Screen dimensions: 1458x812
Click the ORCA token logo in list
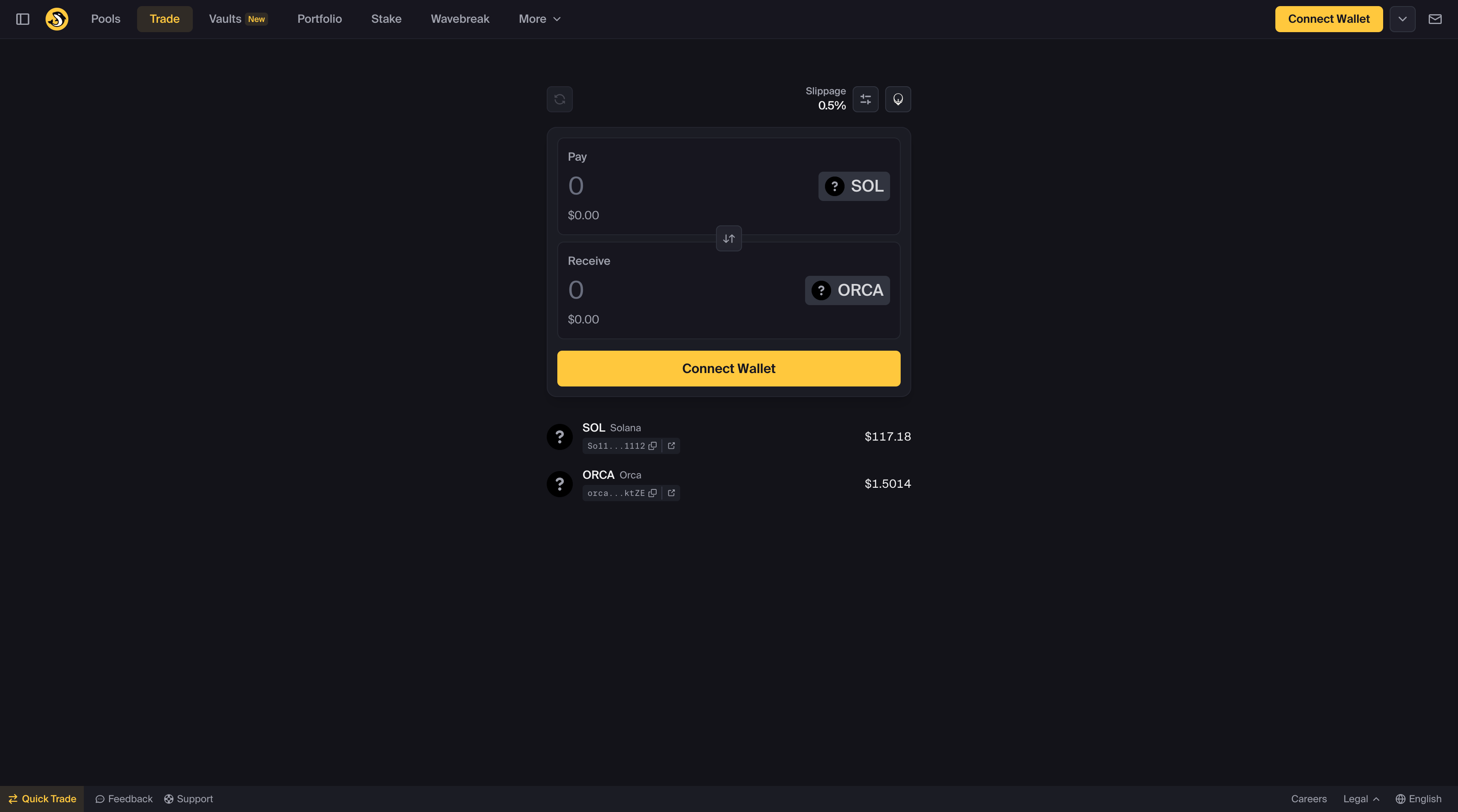(560, 485)
